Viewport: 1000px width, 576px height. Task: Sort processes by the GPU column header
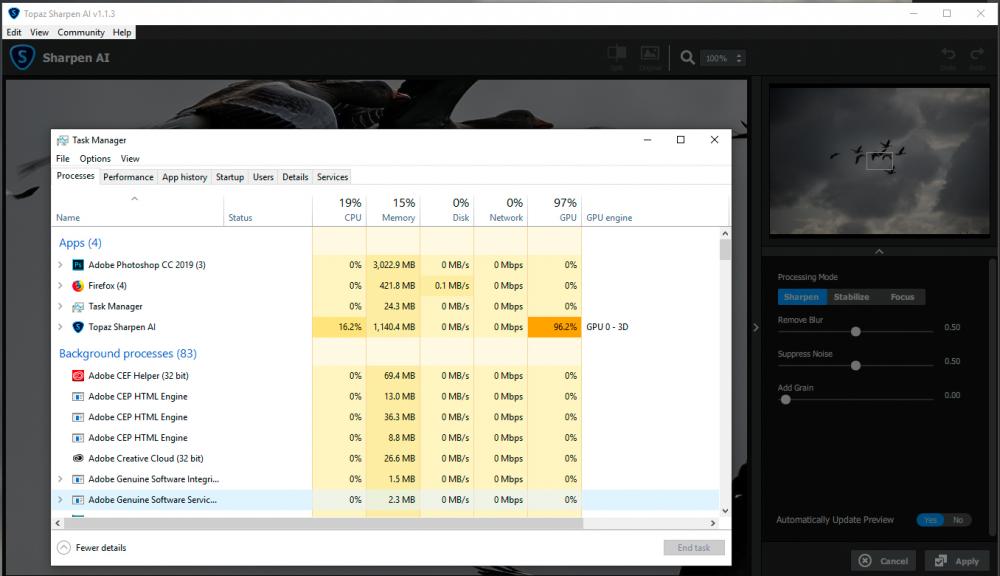tap(555, 210)
